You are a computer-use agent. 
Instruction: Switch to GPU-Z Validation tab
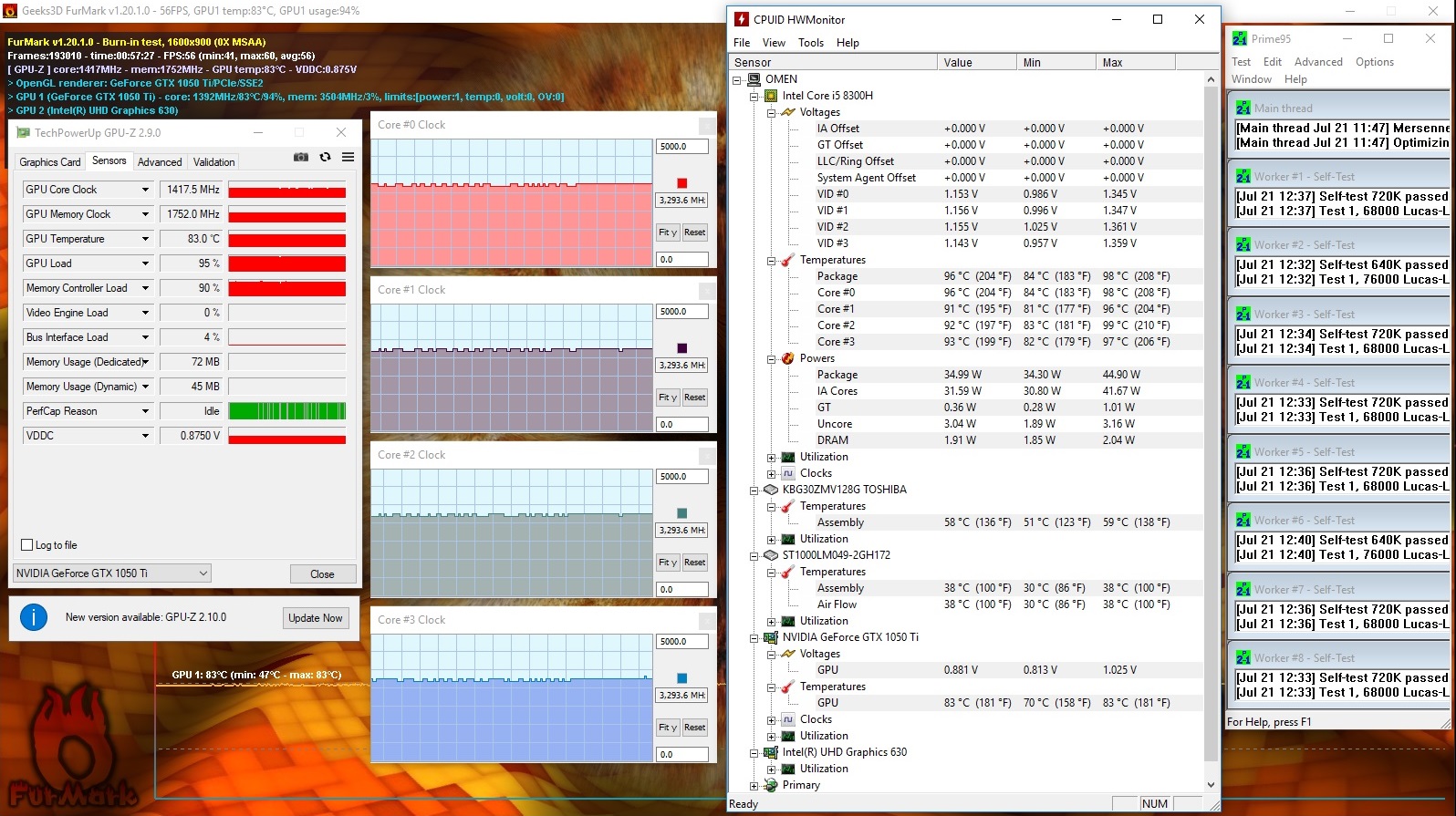coord(214,162)
